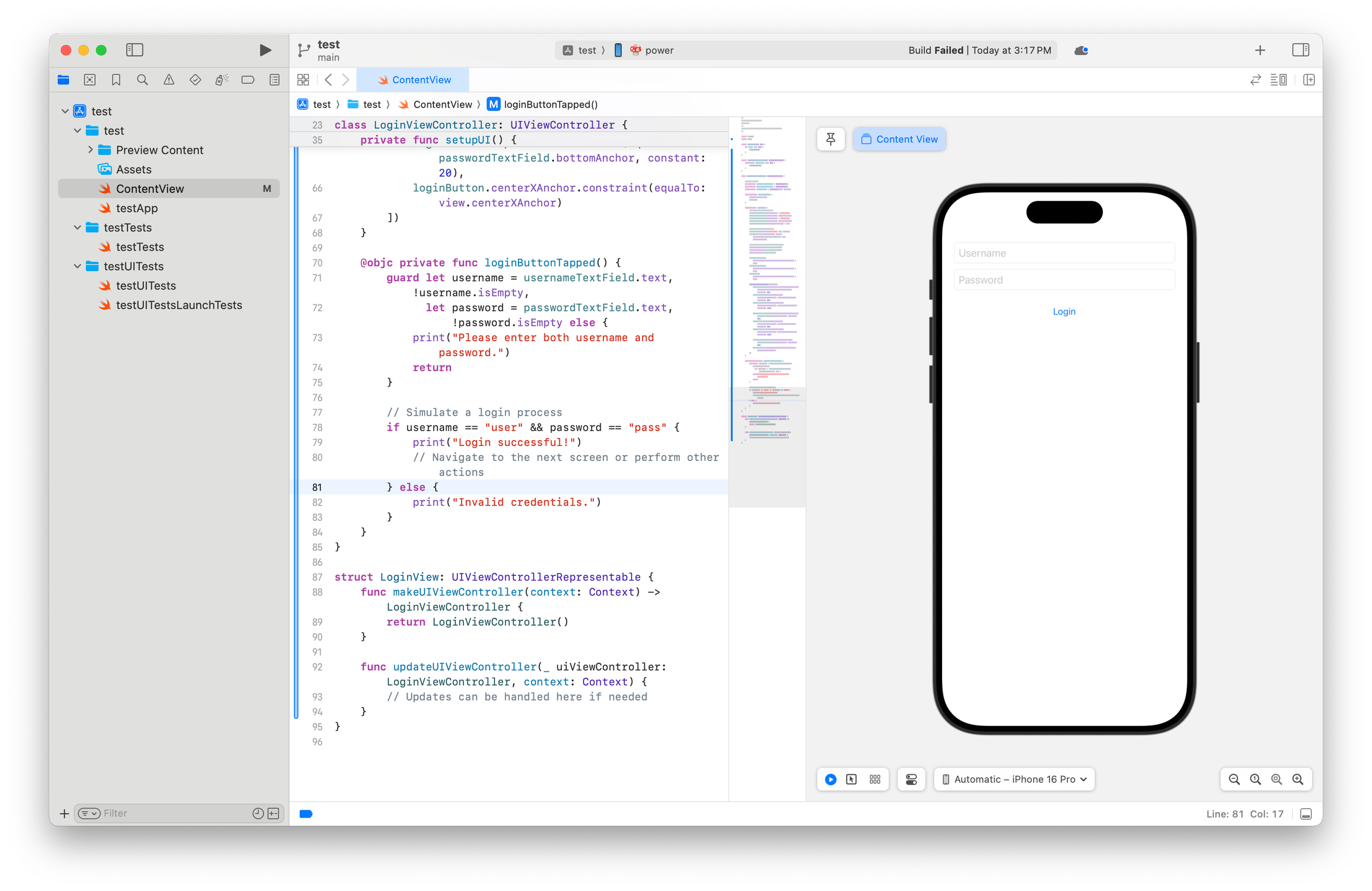Toggle the minimap sidebar visibility
The image size is (1372, 891).
pos(1279,79)
